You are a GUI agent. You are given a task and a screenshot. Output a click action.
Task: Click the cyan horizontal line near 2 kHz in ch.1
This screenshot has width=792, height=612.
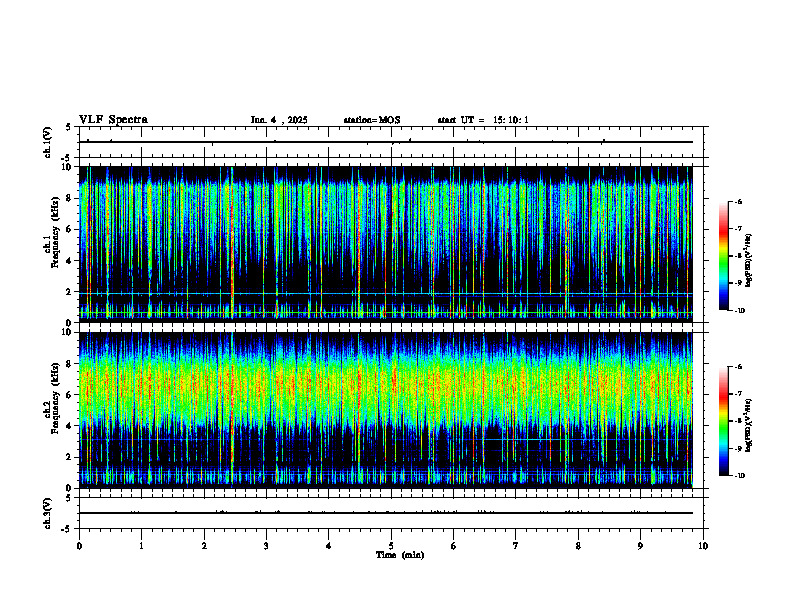(386, 293)
